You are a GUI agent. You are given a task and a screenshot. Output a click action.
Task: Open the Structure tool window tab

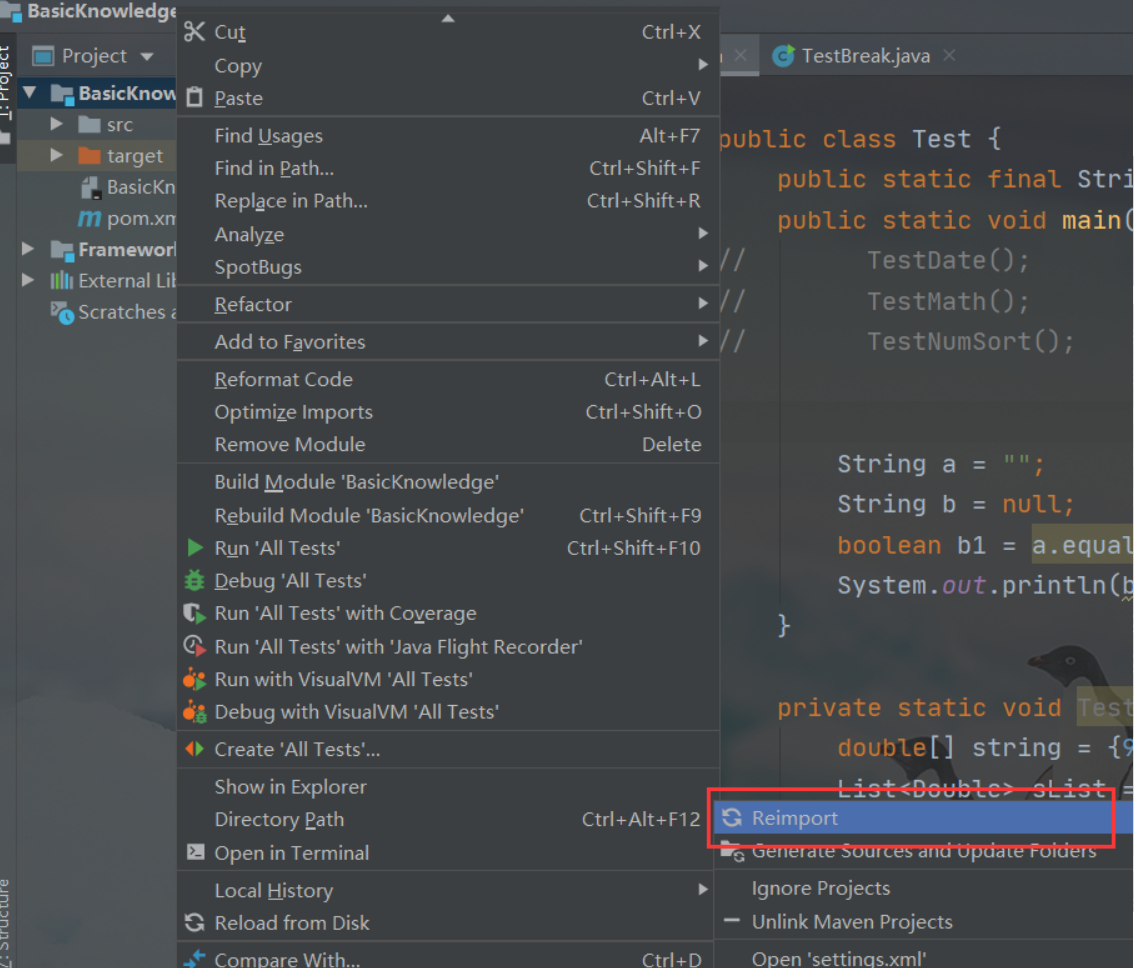[7, 922]
